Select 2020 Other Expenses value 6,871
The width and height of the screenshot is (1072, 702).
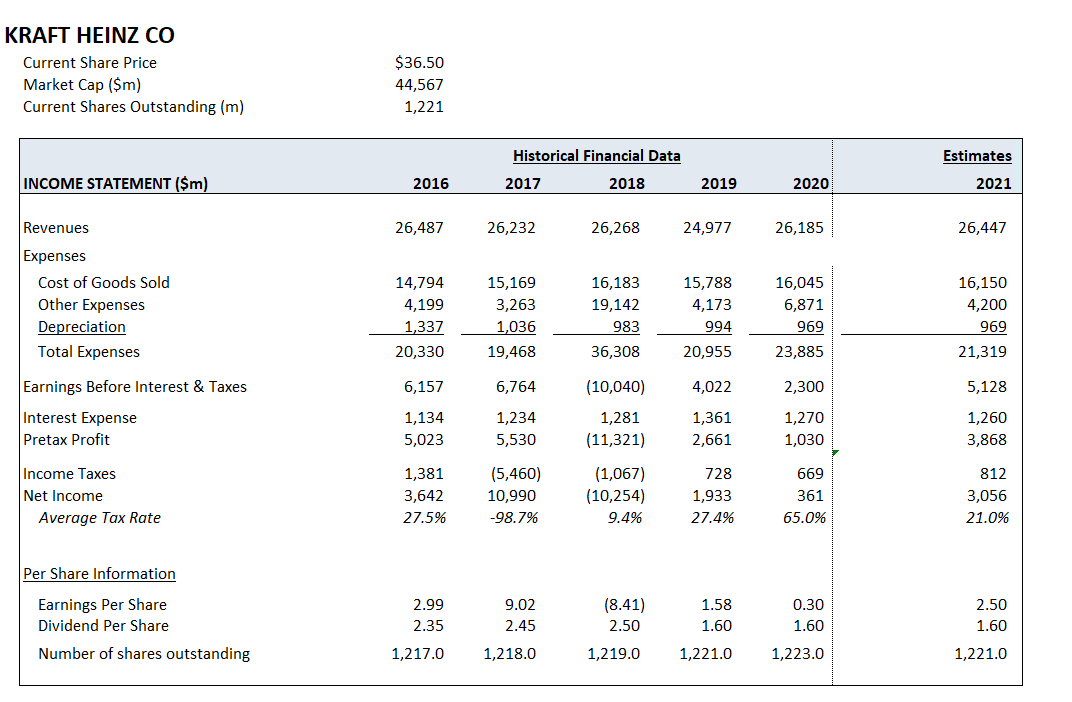pyautogui.click(x=803, y=305)
